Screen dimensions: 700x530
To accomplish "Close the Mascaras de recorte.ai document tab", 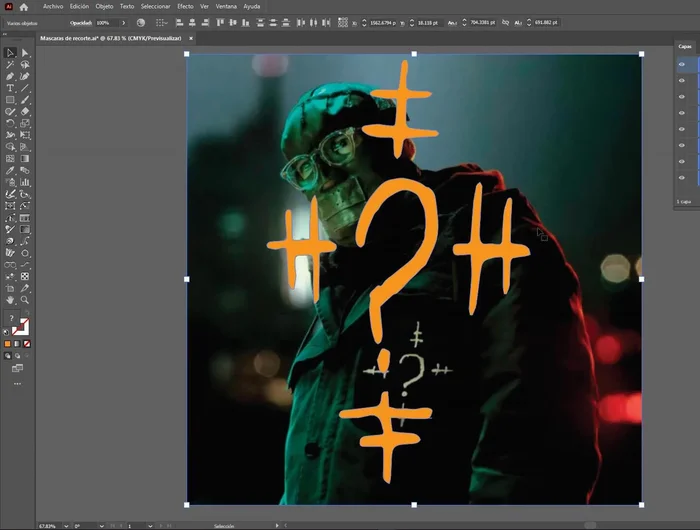I will tap(190, 38).
